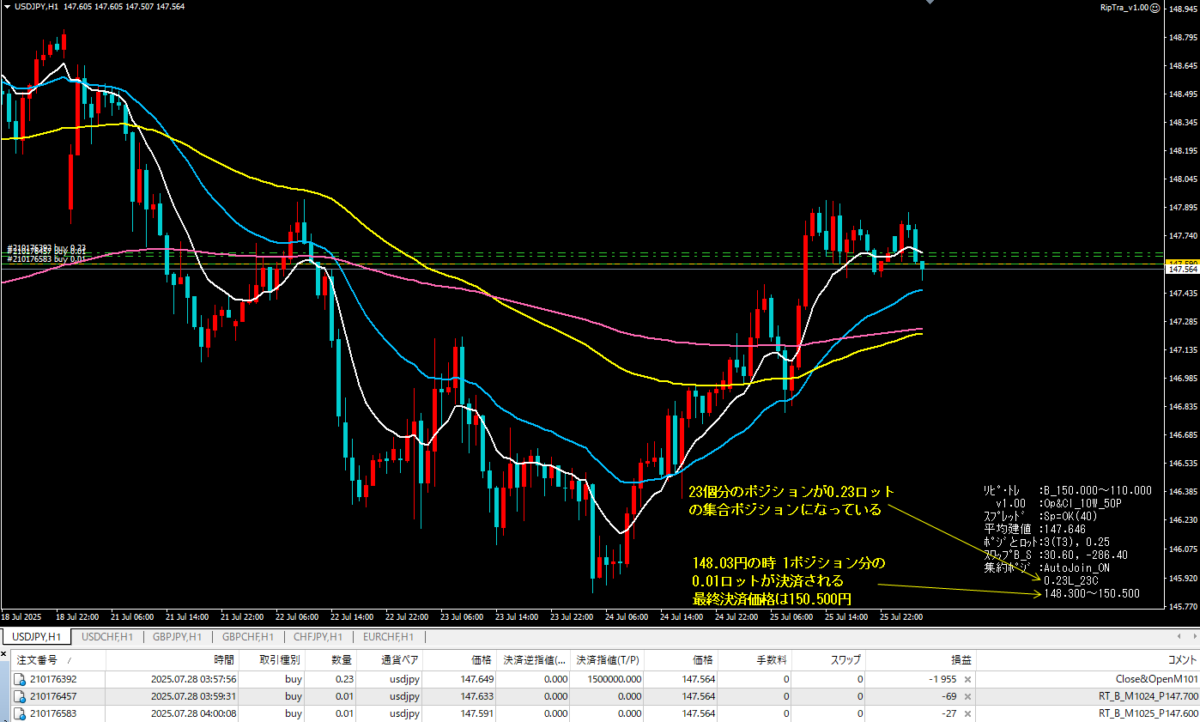Click the order icon for ticket 210176392
The height and width of the screenshot is (722, 1200).
tap(19, 678)
